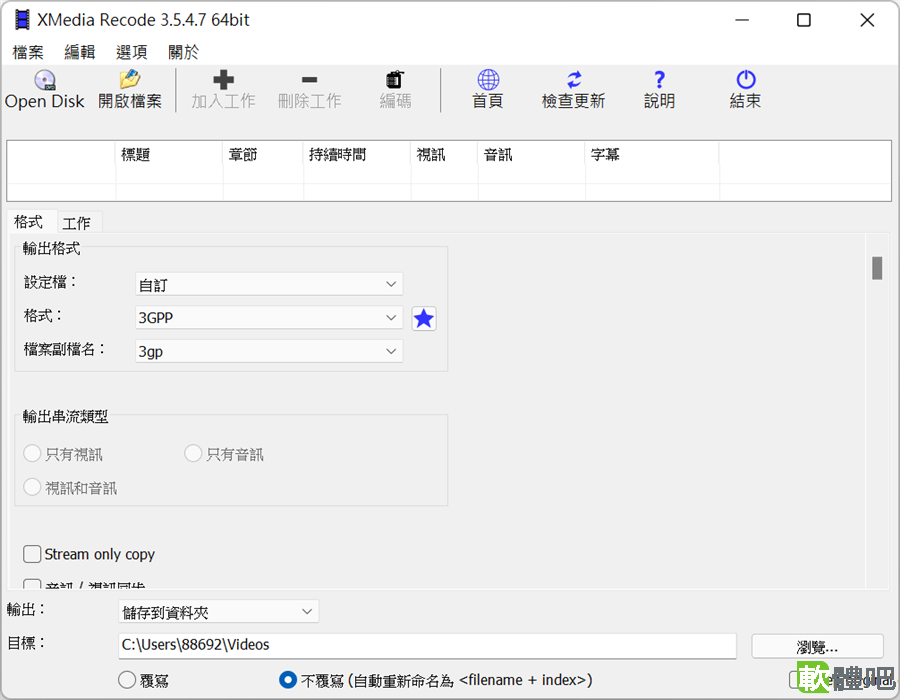Open the 編輯 menu
900x700 pixels.
tap(80, 52)
